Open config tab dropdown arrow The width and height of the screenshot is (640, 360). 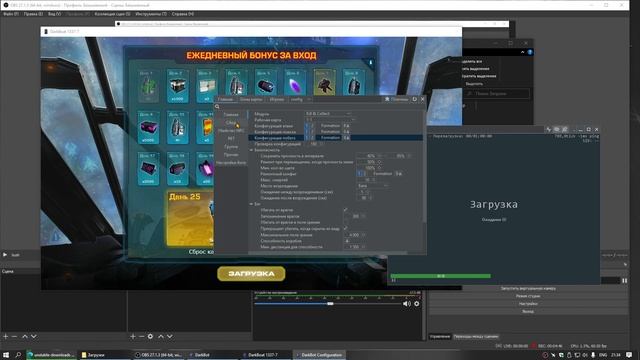[309, 99]
